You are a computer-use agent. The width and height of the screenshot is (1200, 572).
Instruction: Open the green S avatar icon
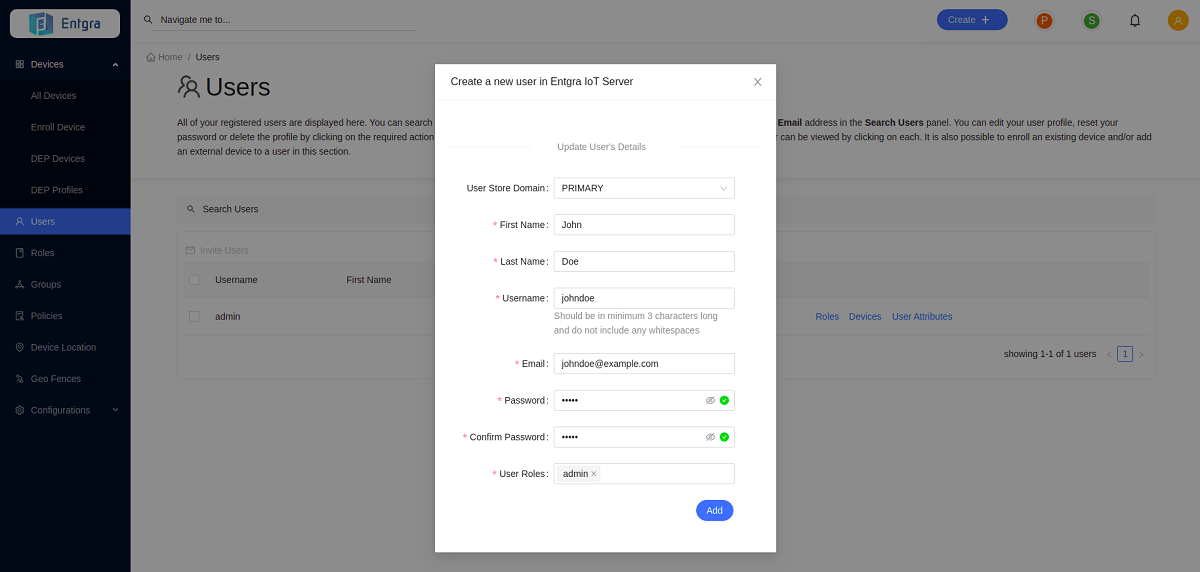[1091, 20]
